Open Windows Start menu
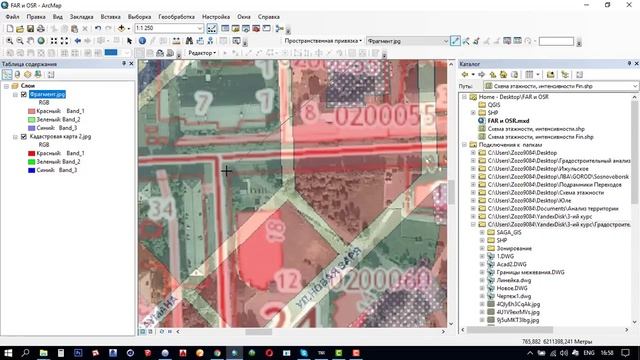Screen dimensions: 640x360 pos(8,353)
